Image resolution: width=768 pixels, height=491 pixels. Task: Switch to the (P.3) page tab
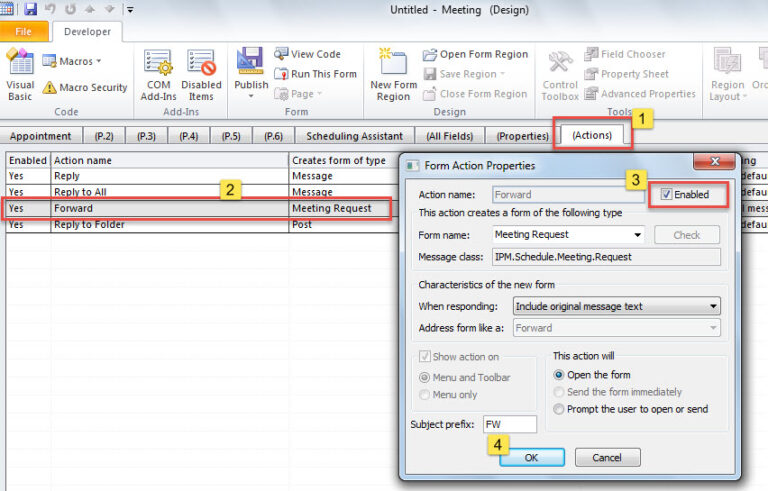pos(146,136)
